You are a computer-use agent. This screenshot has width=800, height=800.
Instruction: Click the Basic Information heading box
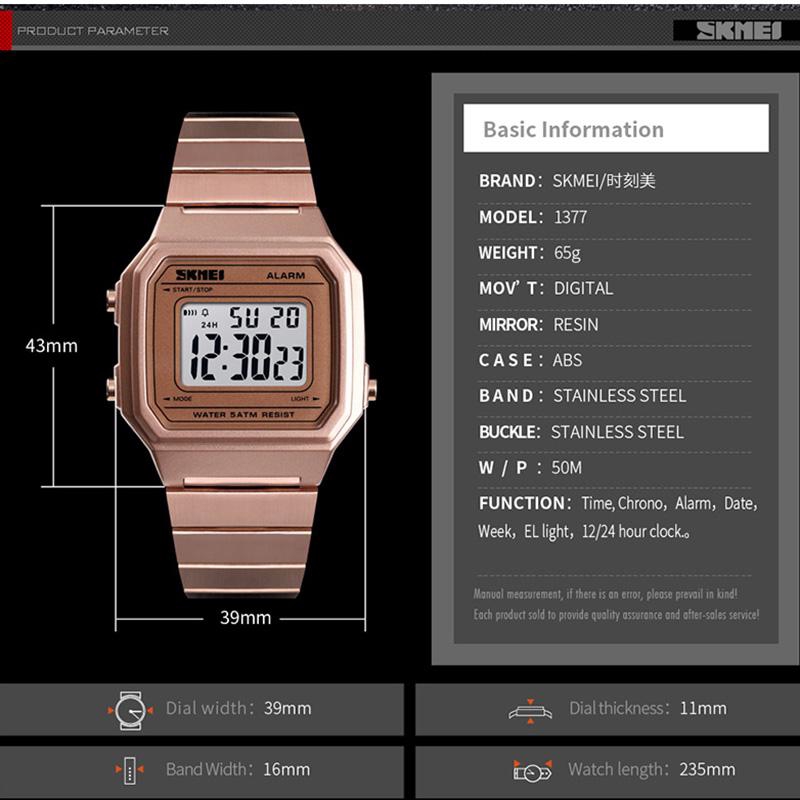coord(616,129)
